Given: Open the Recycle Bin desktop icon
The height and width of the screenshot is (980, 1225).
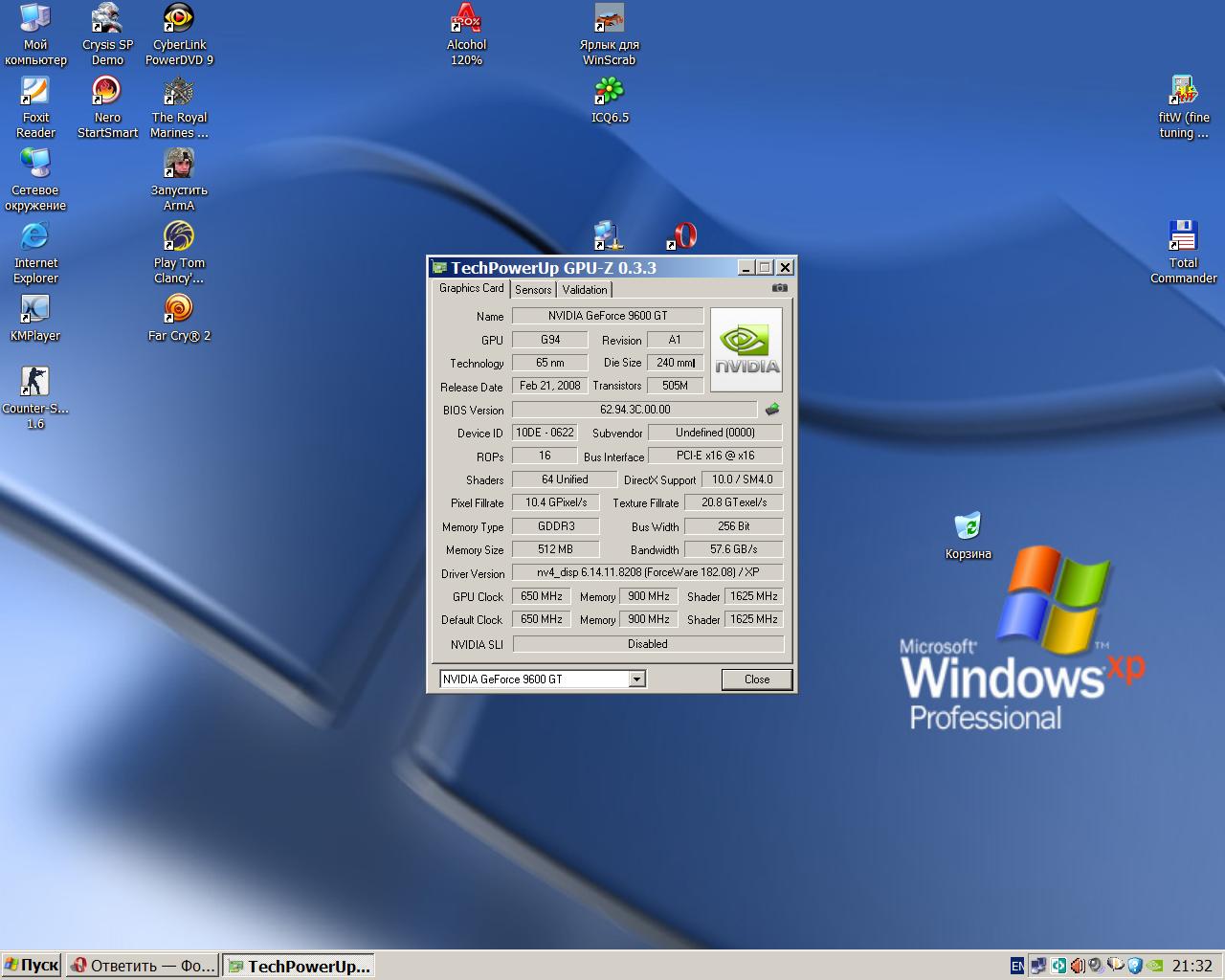Looking at the screenshot, I should tap(968, 536).
